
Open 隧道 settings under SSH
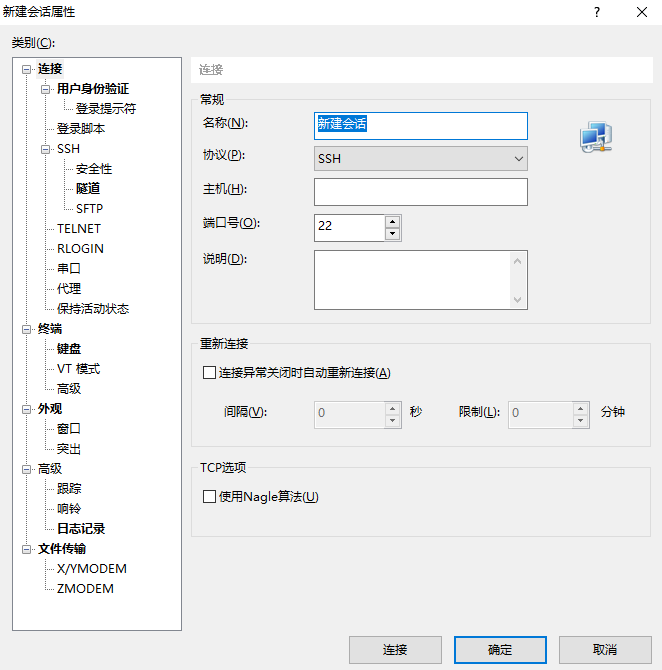coord(88,188)
